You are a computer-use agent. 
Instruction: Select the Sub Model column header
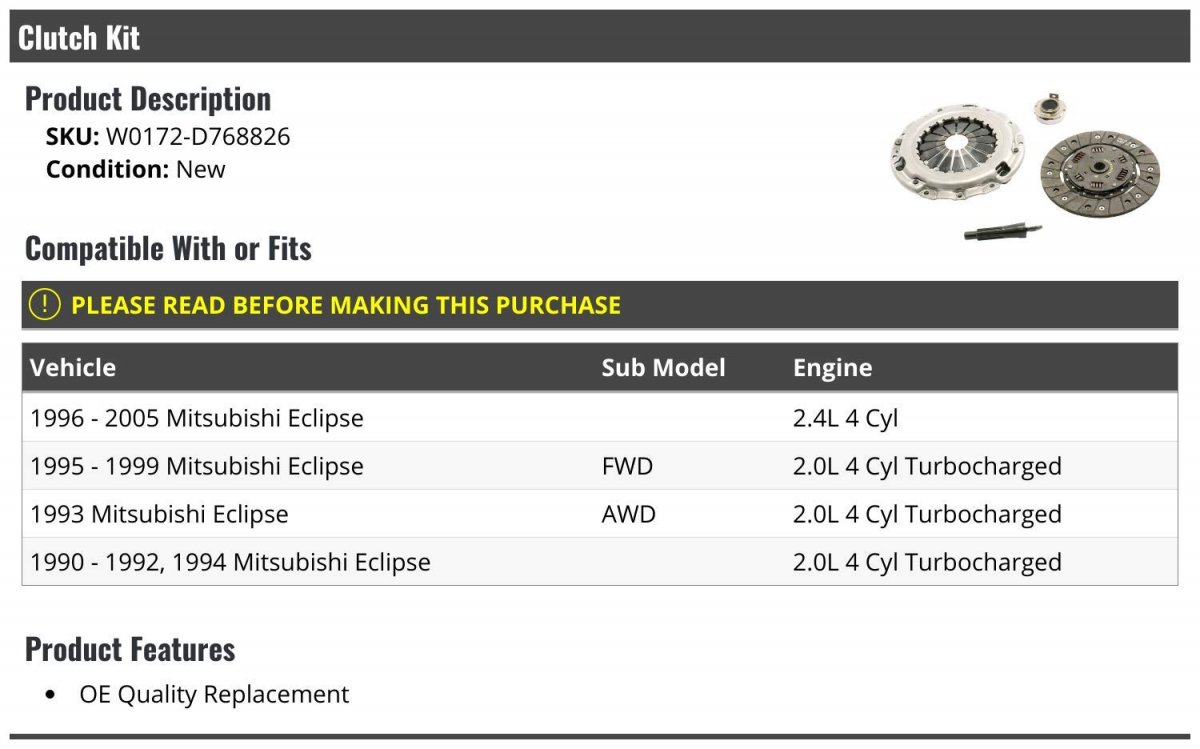click(x=663, y=368)
